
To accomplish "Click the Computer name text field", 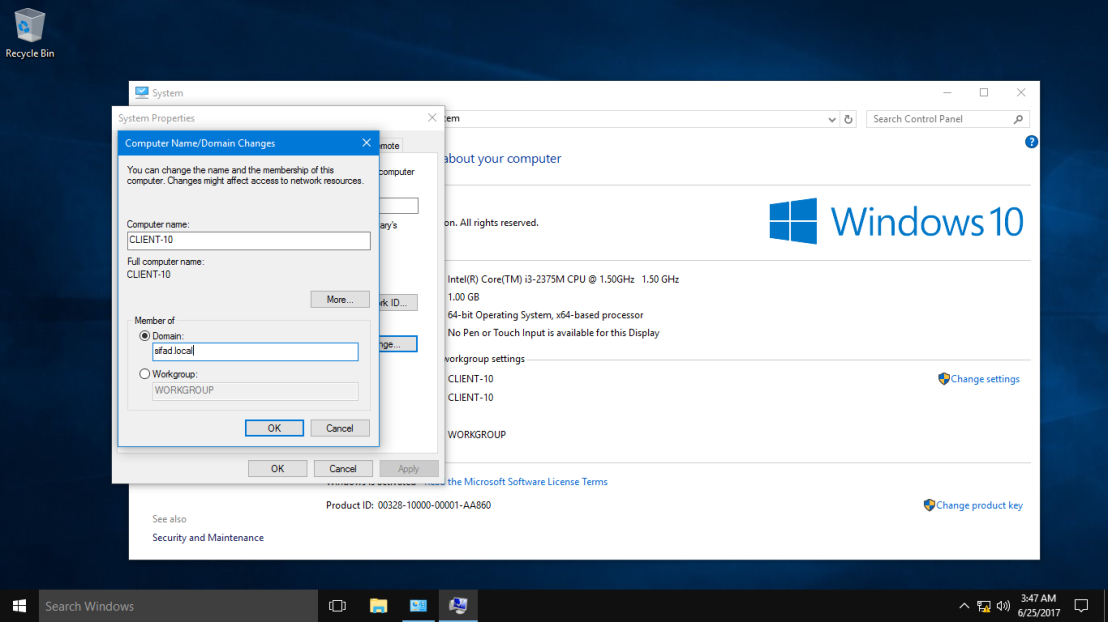I will [249, 240].
